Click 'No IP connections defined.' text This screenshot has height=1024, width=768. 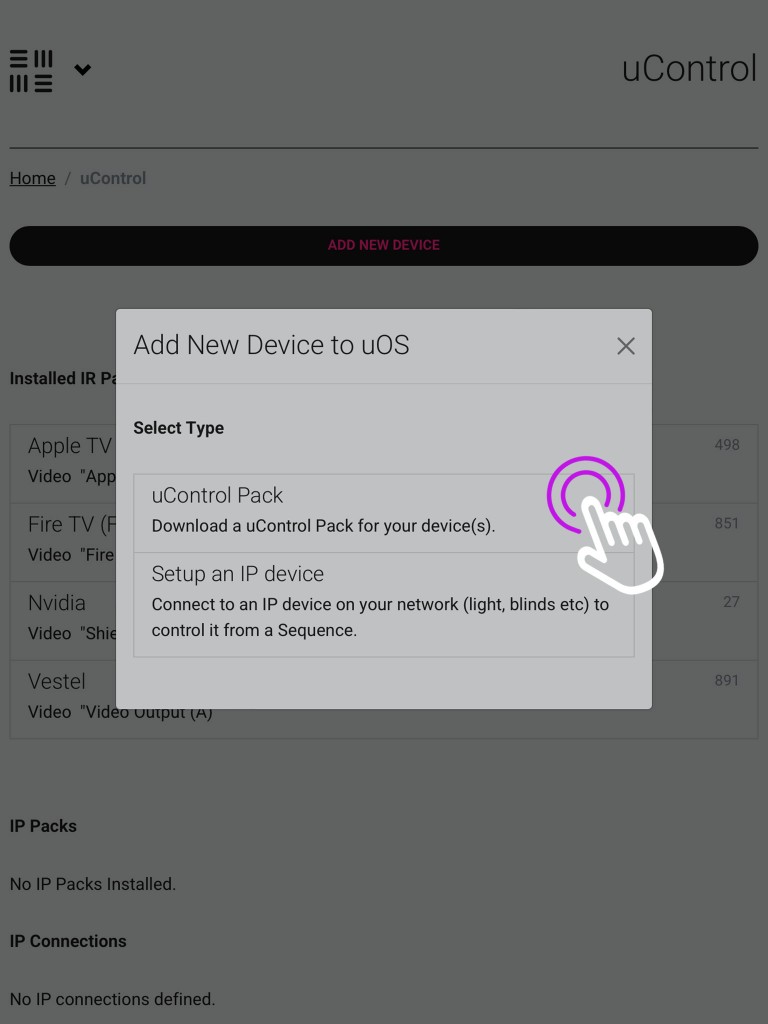pos(112,999)
